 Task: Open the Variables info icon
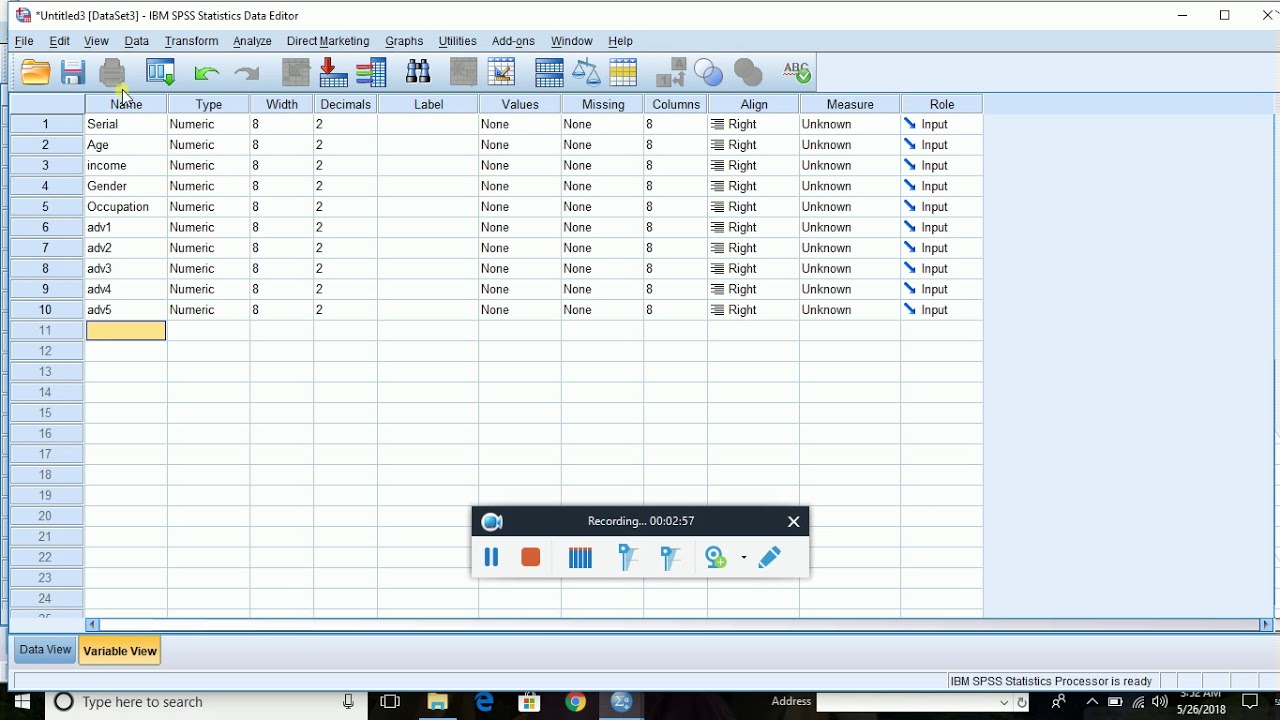tap(371, 72)
